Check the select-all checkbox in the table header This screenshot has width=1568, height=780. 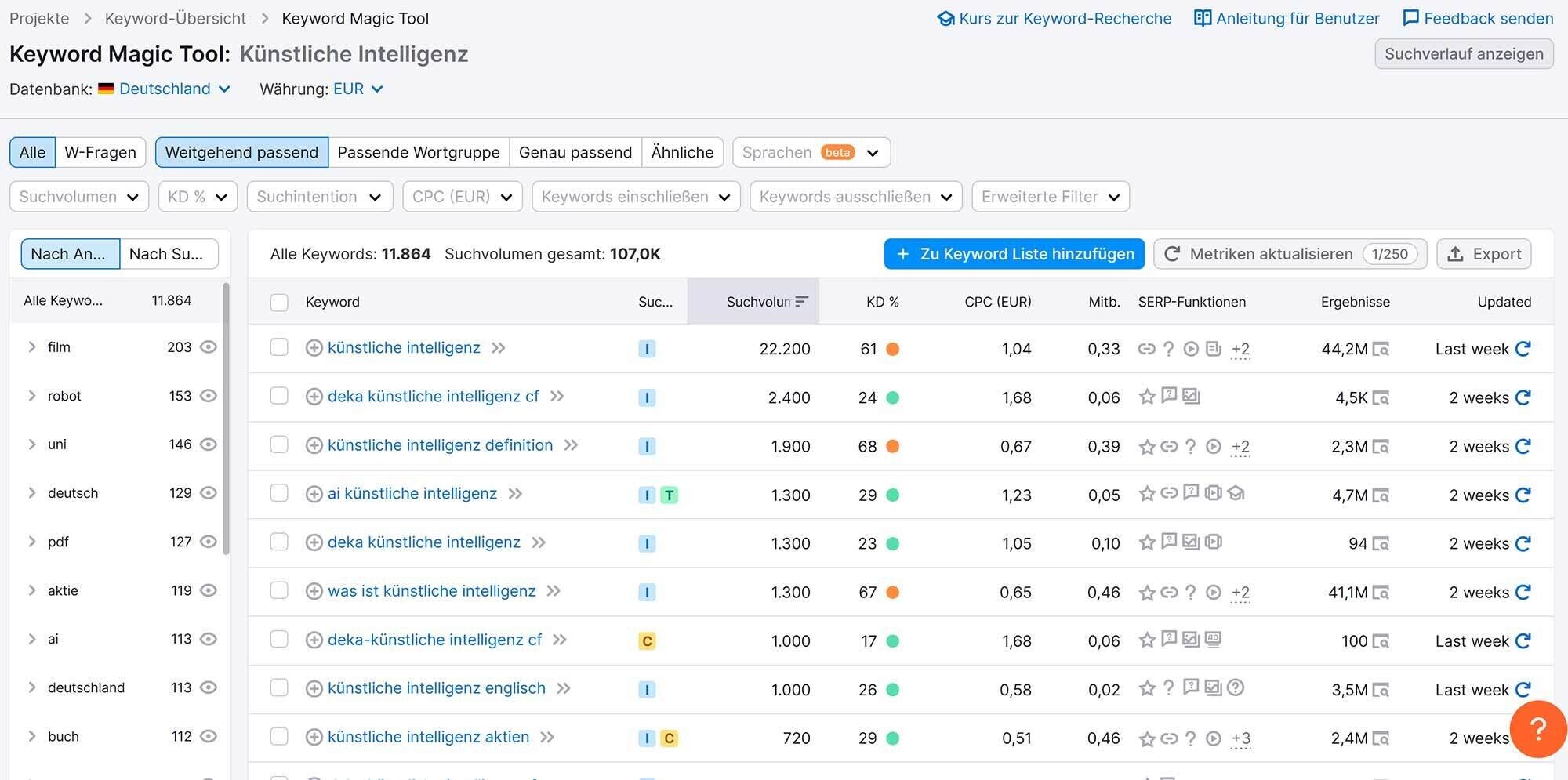pyautogui.click(x=279, y=301)
